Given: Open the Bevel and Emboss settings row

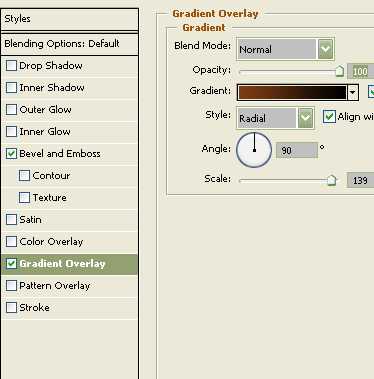Looking at the screenshot, I should coord(70,154).
